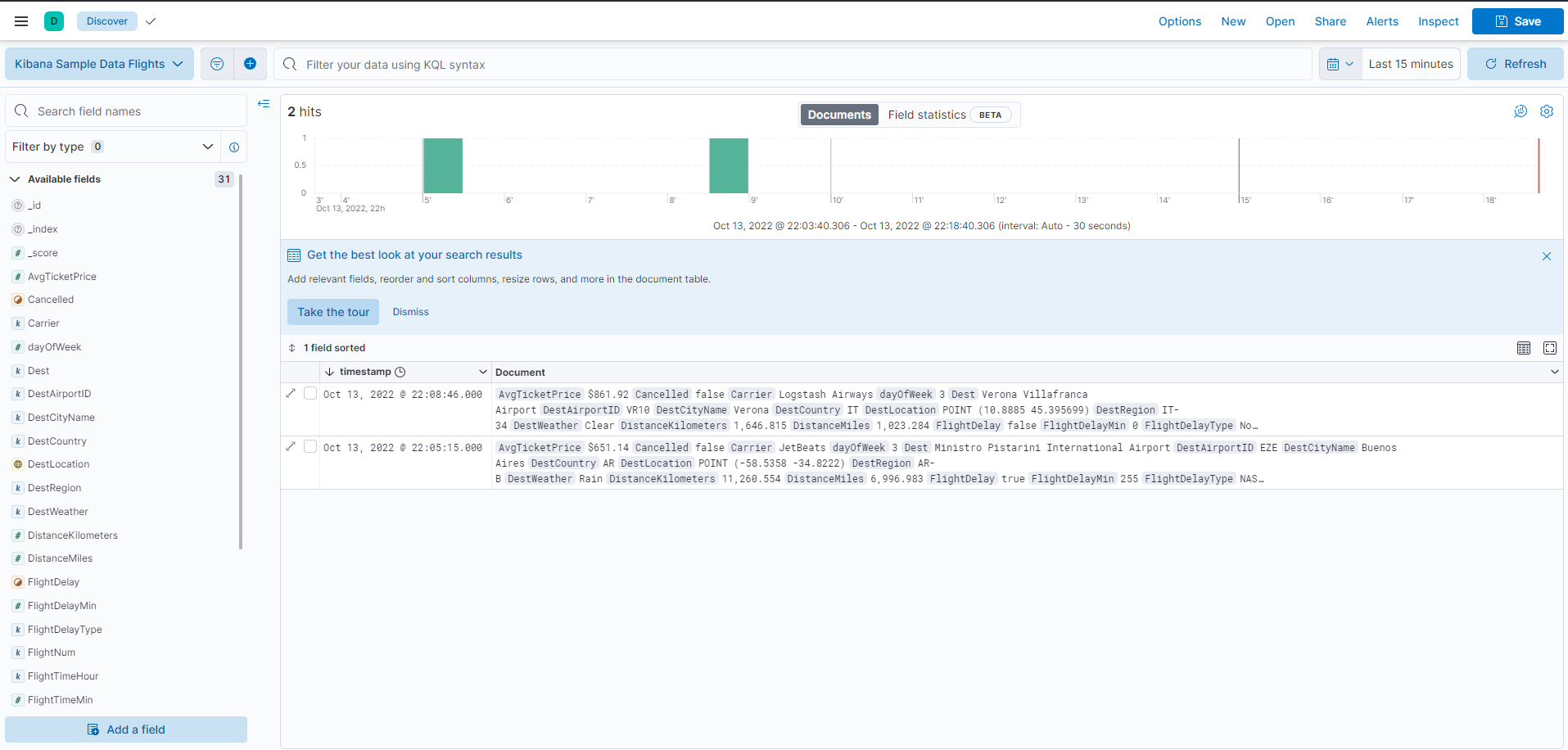This screenshot has width=1568, height=750.
Task: Click the Refresh button
Action: tap(1516, 64)
